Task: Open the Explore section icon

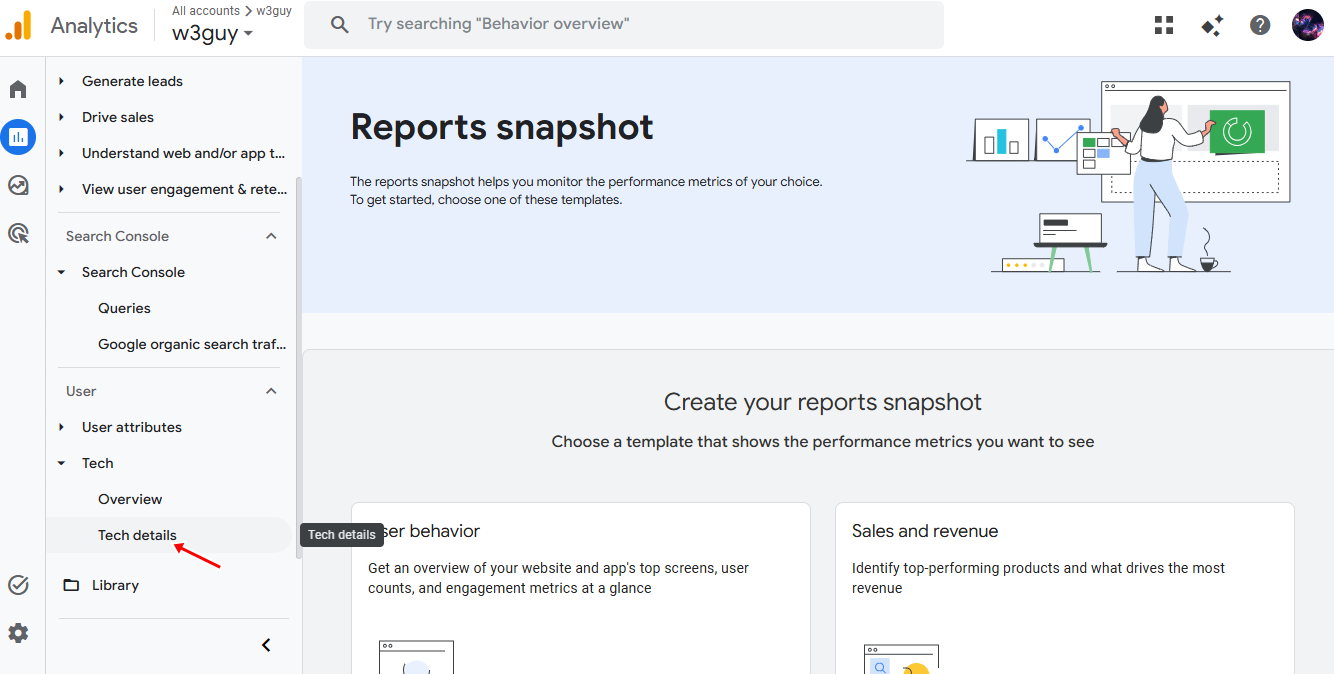Action: click(18, 185)
